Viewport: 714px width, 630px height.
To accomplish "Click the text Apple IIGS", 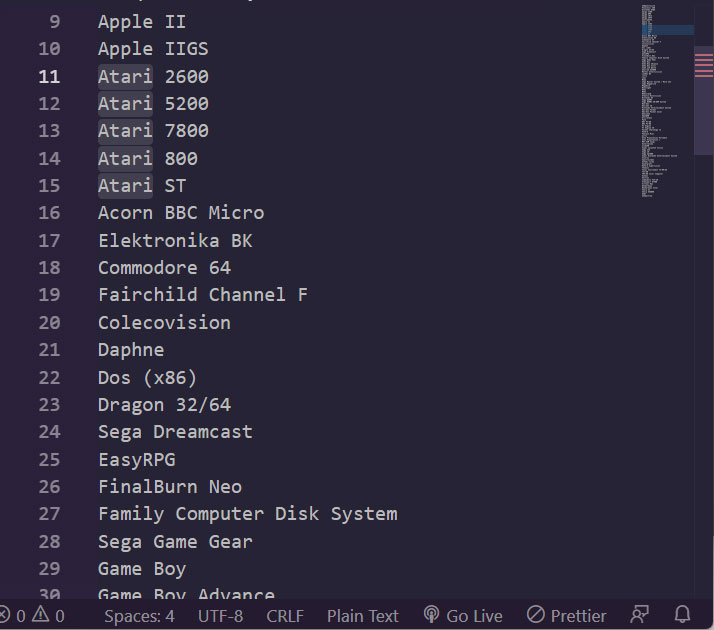I will coord(153,49).
